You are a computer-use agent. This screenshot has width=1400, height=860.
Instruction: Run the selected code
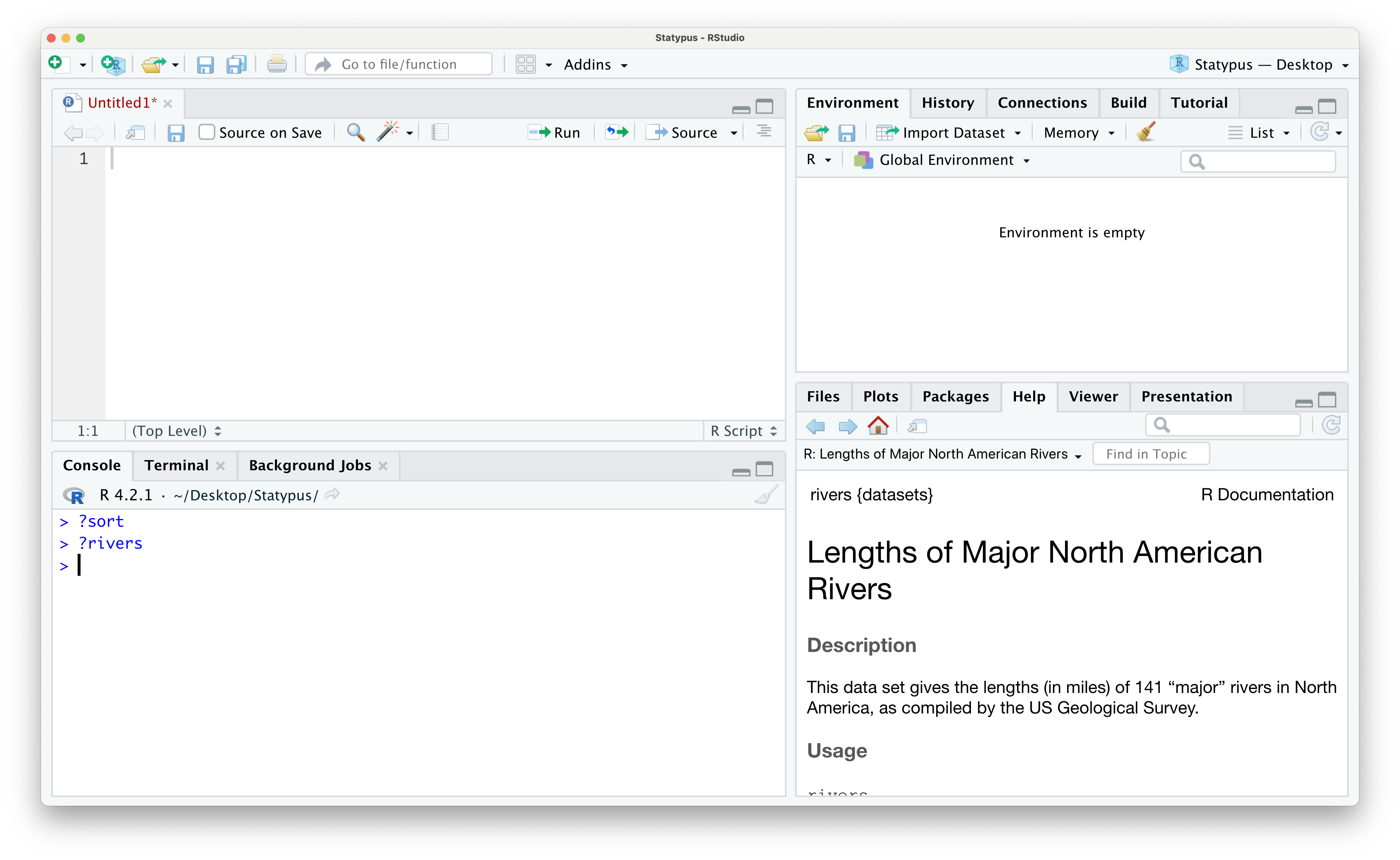pyautogui.click(x=554, y=132)
